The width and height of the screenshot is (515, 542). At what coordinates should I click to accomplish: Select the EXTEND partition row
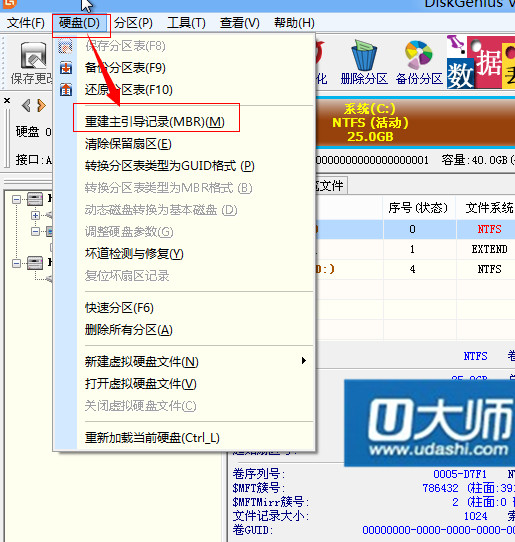click(x=415, y=249)
